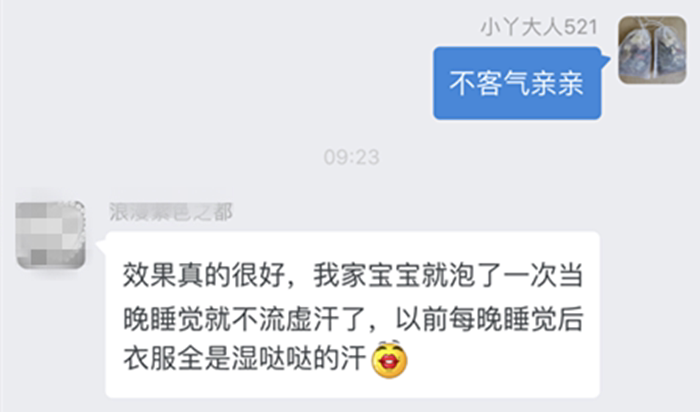Select the blue 不客气亲亲 message bubble
The image size is (700, 412).
point(517,83)
